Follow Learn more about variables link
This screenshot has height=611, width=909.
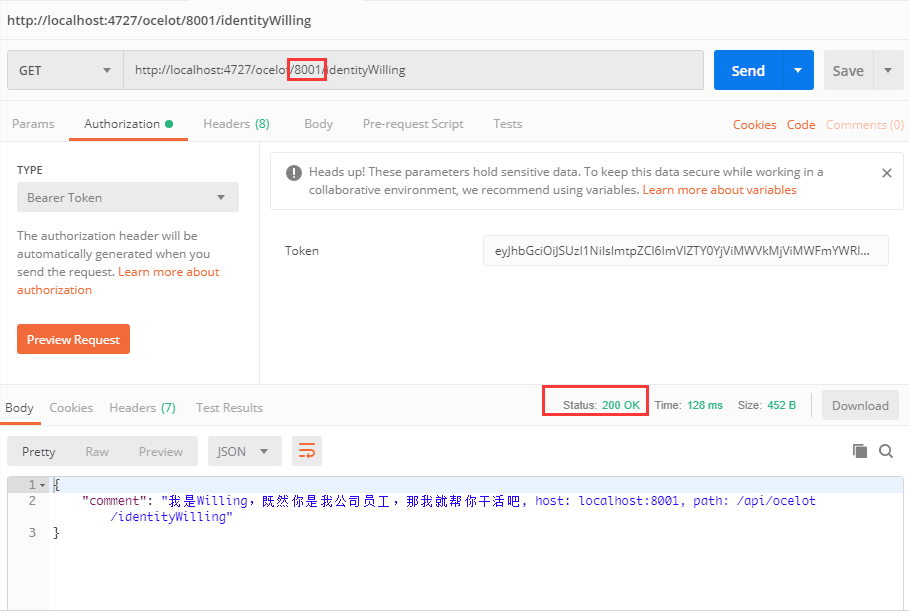tap(719, 190)
